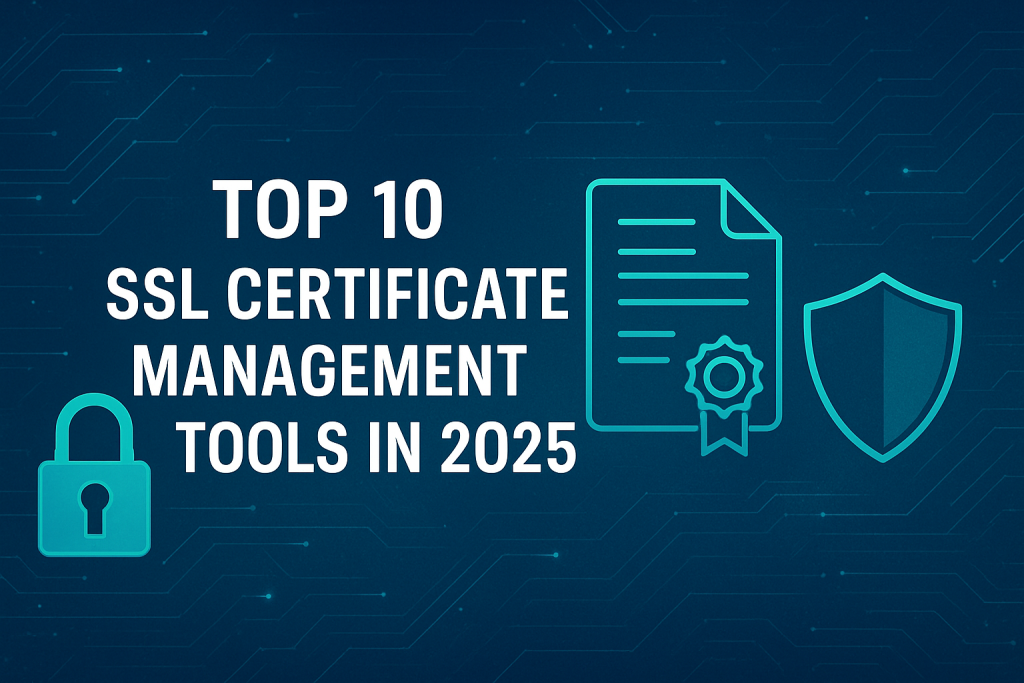Click the shield icon
The height and width of the screenshot is (683, 1024).
pos(883,367)
